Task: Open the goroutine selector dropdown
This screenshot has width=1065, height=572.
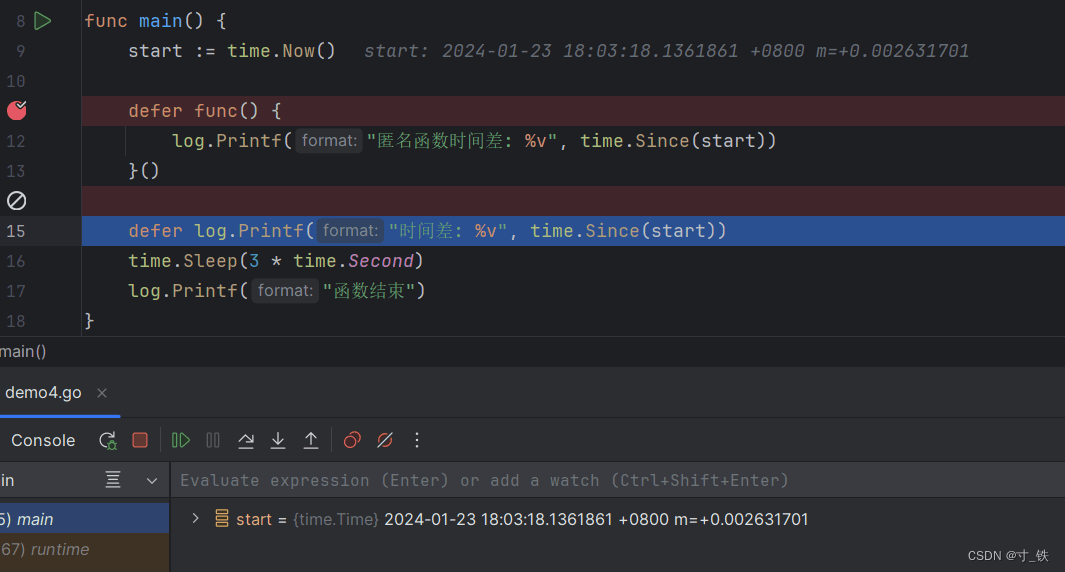Action: (152, 481)
